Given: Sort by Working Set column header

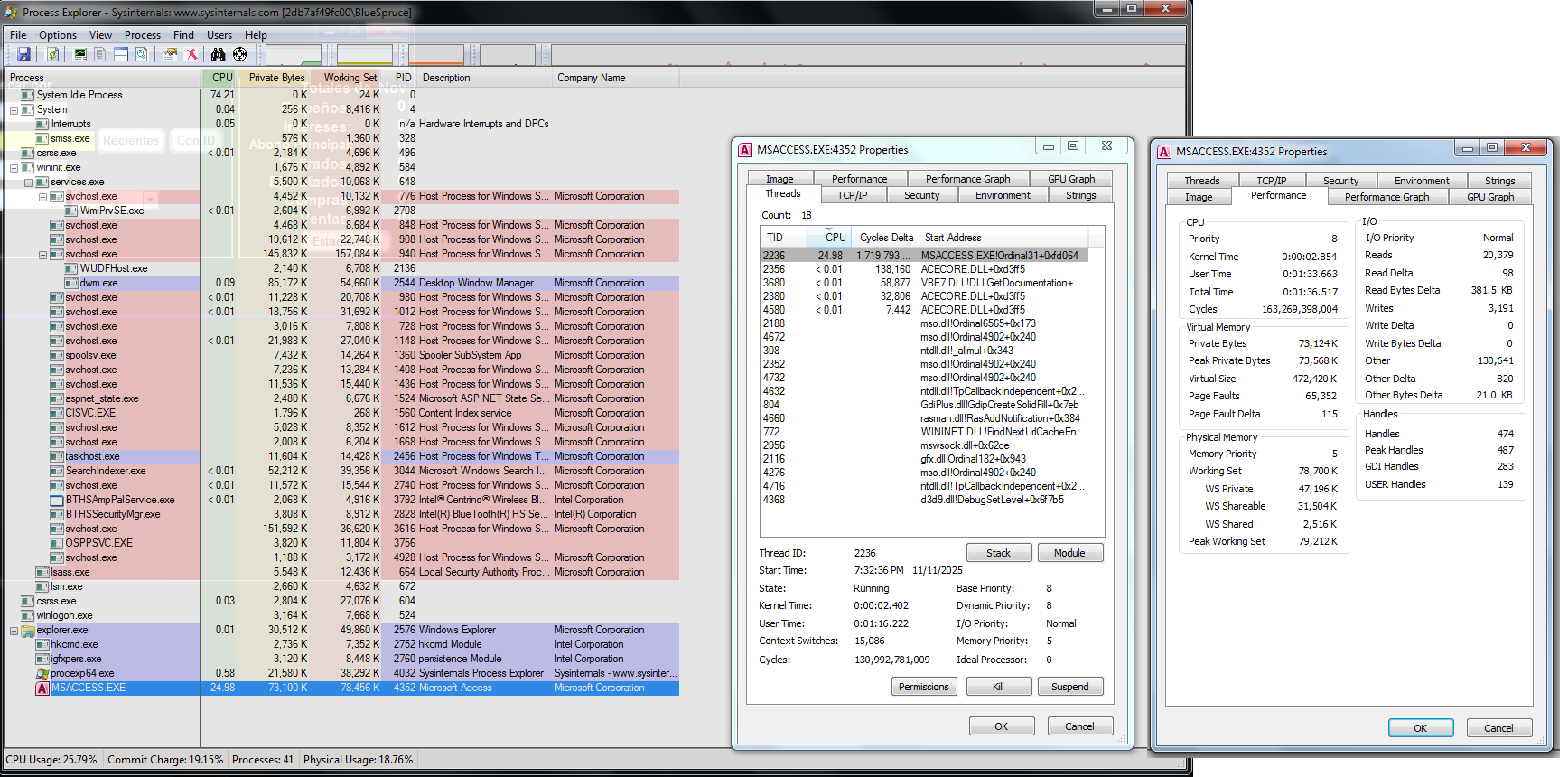Looking at the screenshot, I should coord(350,78).
